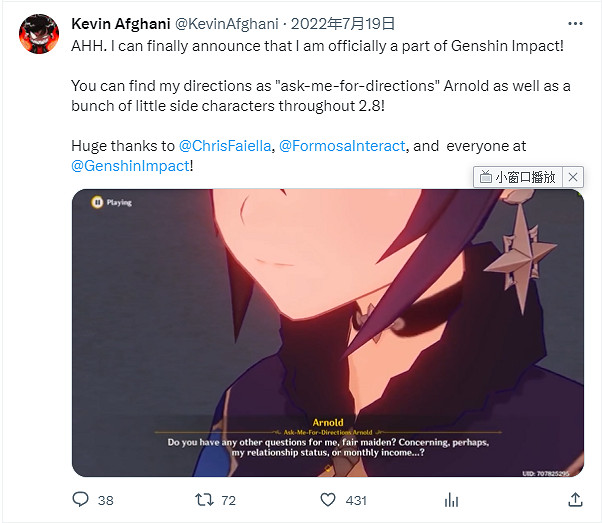Open the tweet date 2022年7月19日
The width and height of the screenshot is (602, 523).
coord(342,24)
